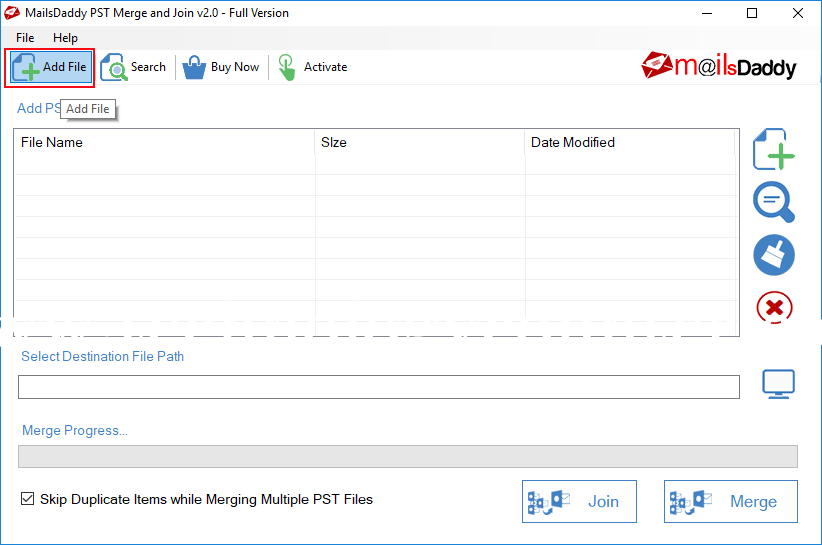Click the File Name column header
Image resolution: width=822 pixels, height=545 pixels.
164,142
